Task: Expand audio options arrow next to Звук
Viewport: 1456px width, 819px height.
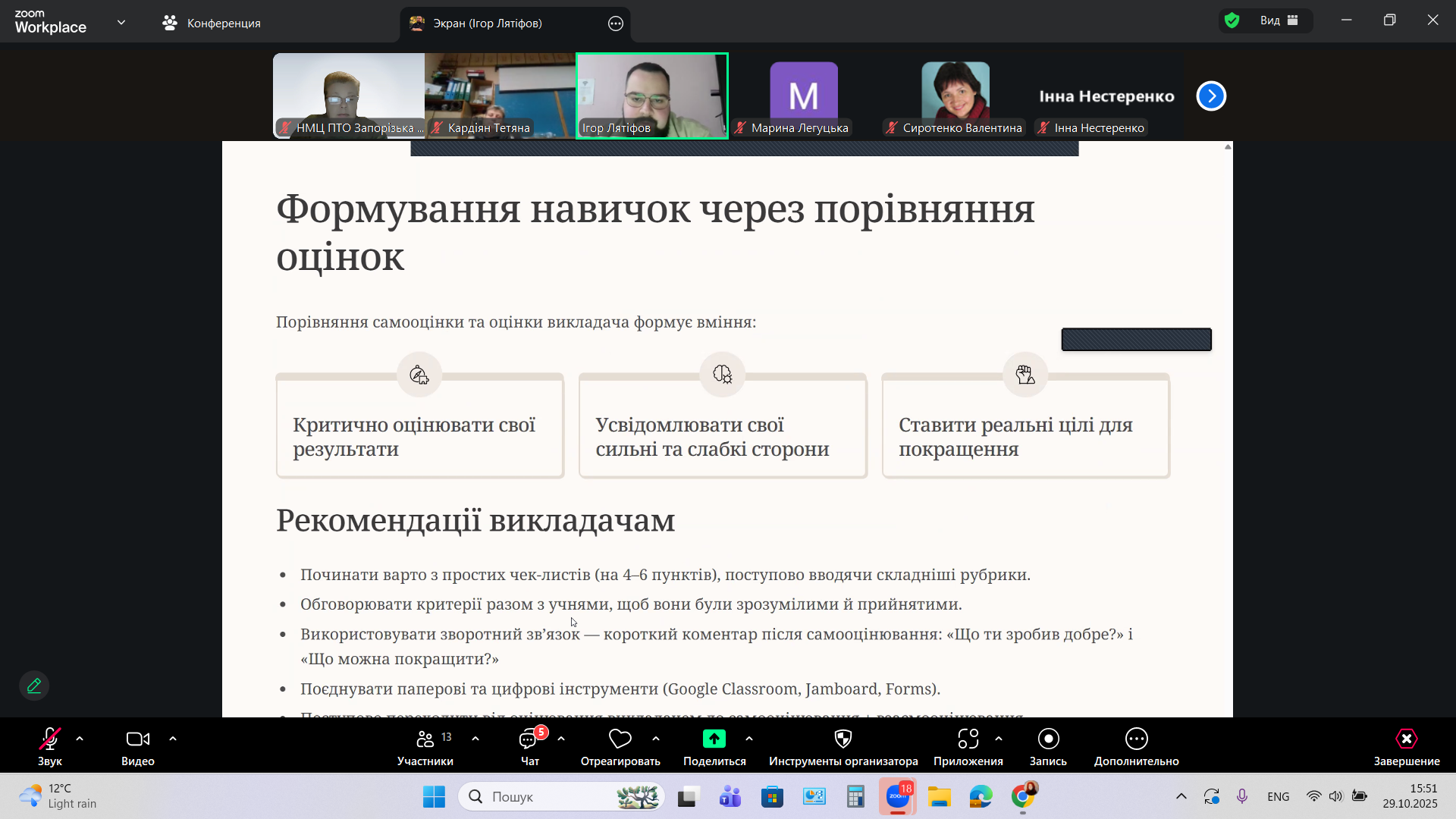Action: click(80, 739)
